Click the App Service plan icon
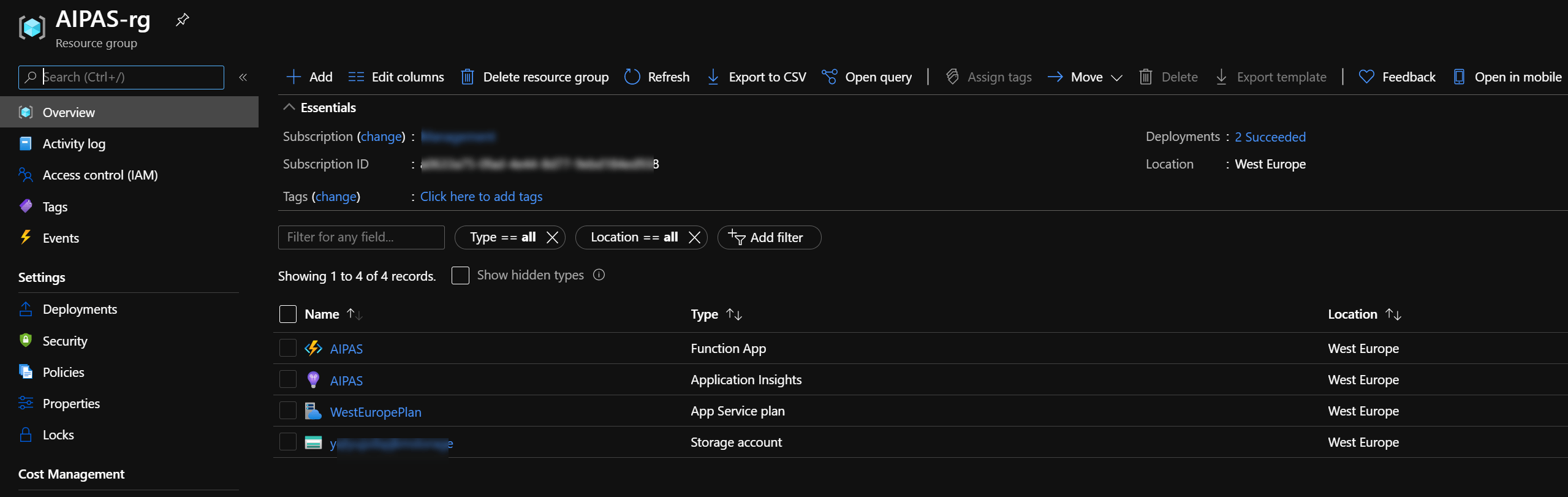This screenshot has height=497, width=1568. tap(313, 411)
